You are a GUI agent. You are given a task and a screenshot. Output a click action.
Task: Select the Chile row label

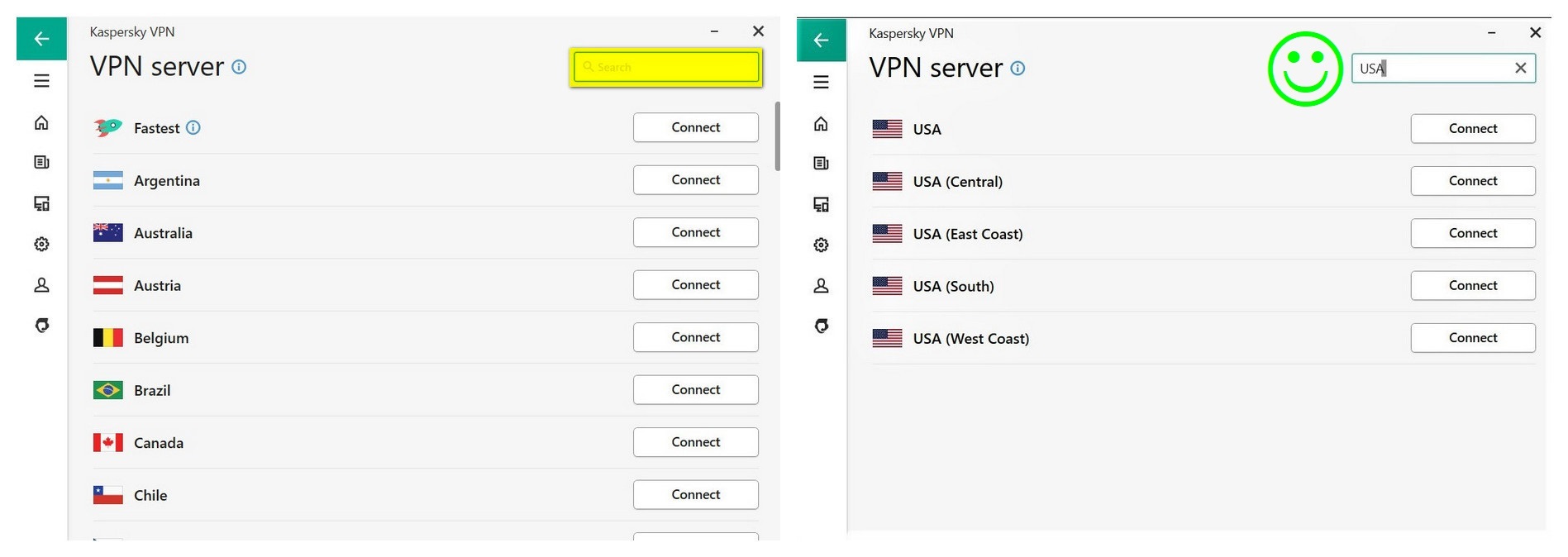point(150,495)
